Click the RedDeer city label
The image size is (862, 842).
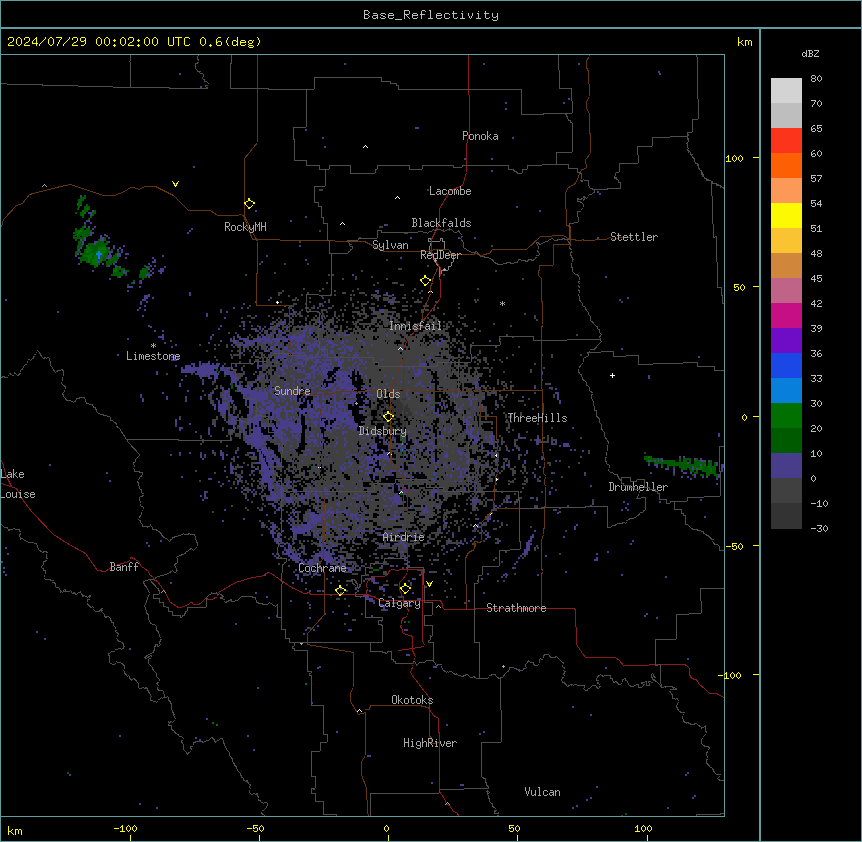pyautogui.click(x=440, y=255)
